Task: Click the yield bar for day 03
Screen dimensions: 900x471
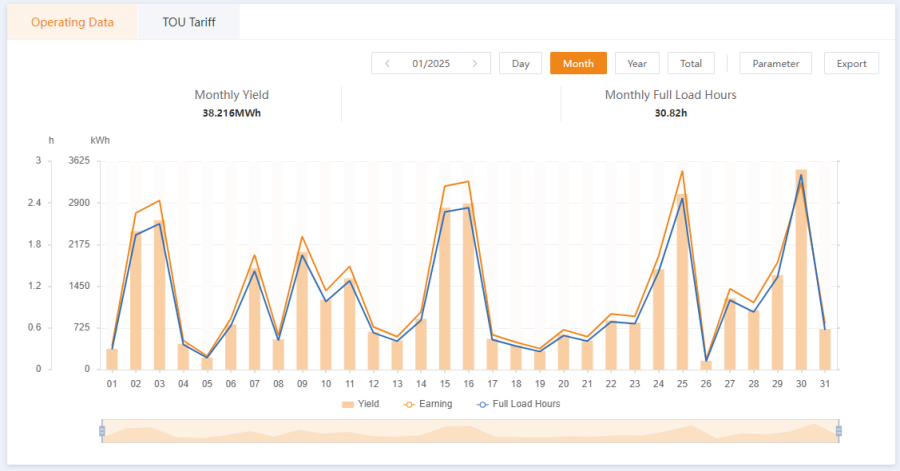Action: pos(159,295)
